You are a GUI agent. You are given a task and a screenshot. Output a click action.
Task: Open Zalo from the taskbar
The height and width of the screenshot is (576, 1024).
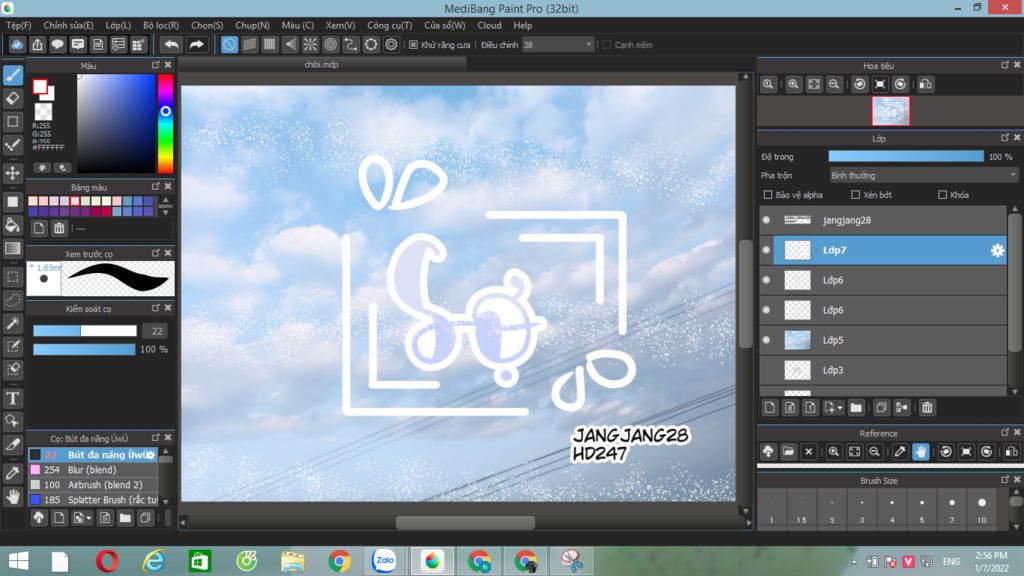(384, 561)
